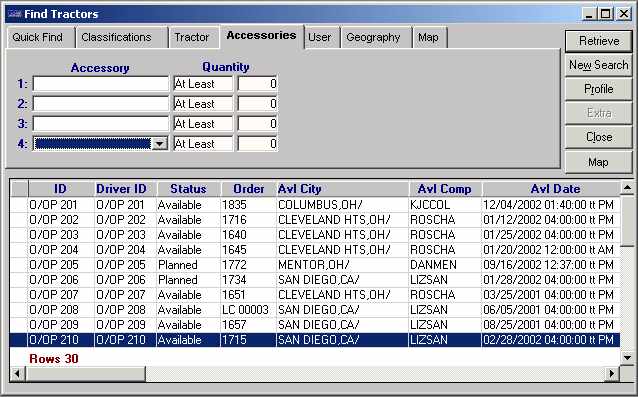Open the Tractor tab
Viewport: 638px width, 397px height.
coord(194,37)
